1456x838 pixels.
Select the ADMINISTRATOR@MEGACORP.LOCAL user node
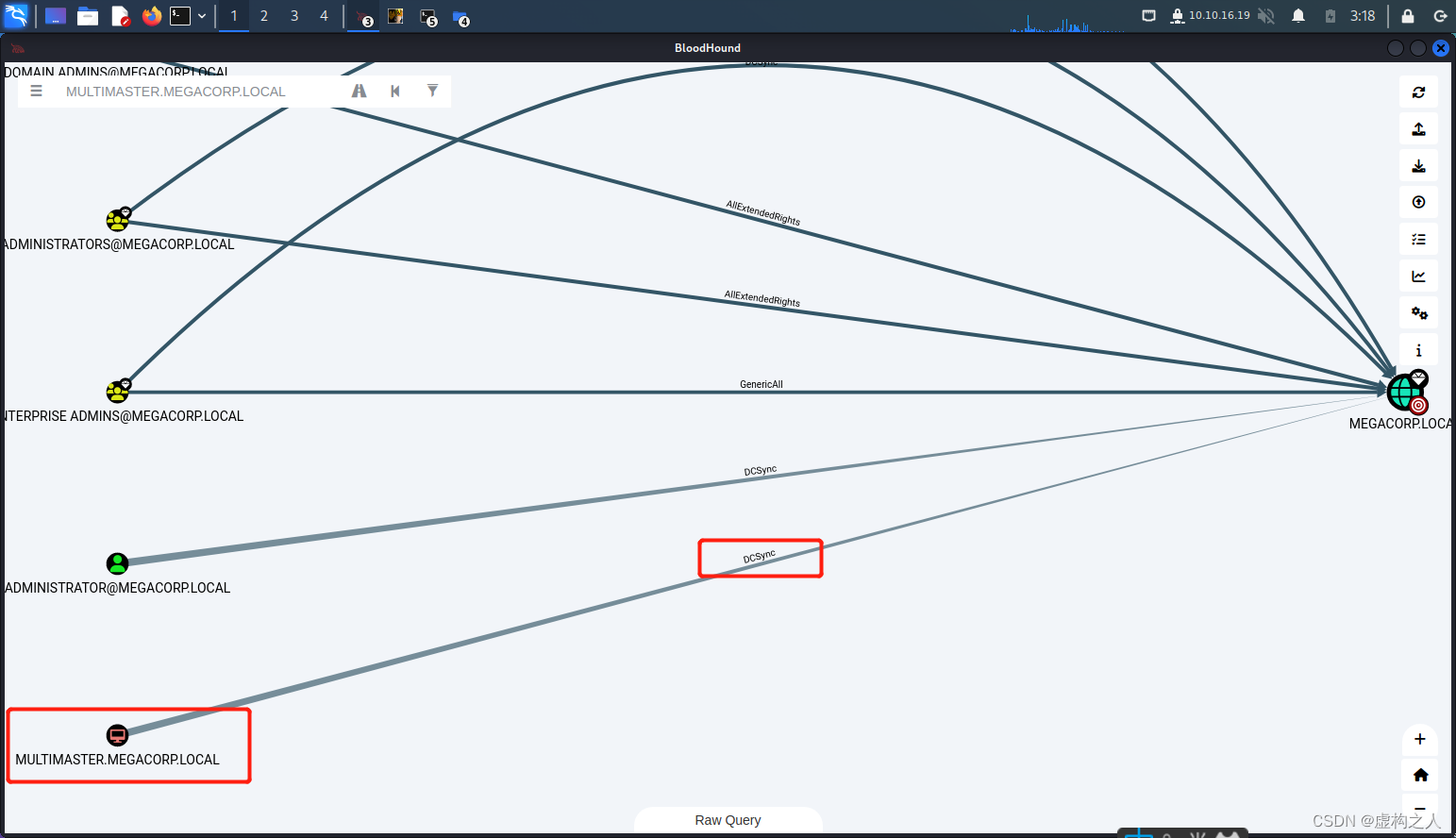click(117, 563)
